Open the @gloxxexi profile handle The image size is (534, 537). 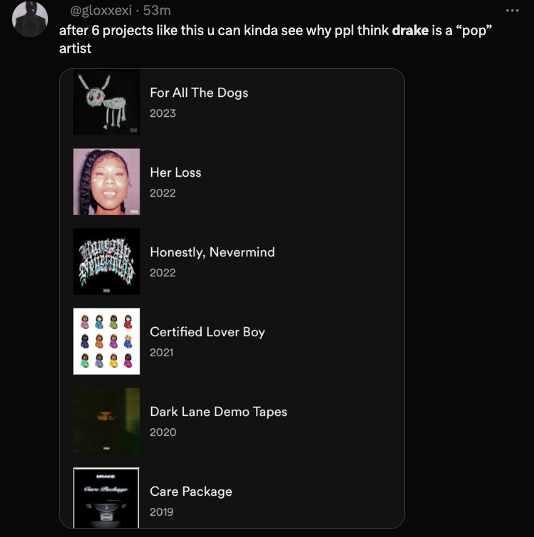point(101,11)
